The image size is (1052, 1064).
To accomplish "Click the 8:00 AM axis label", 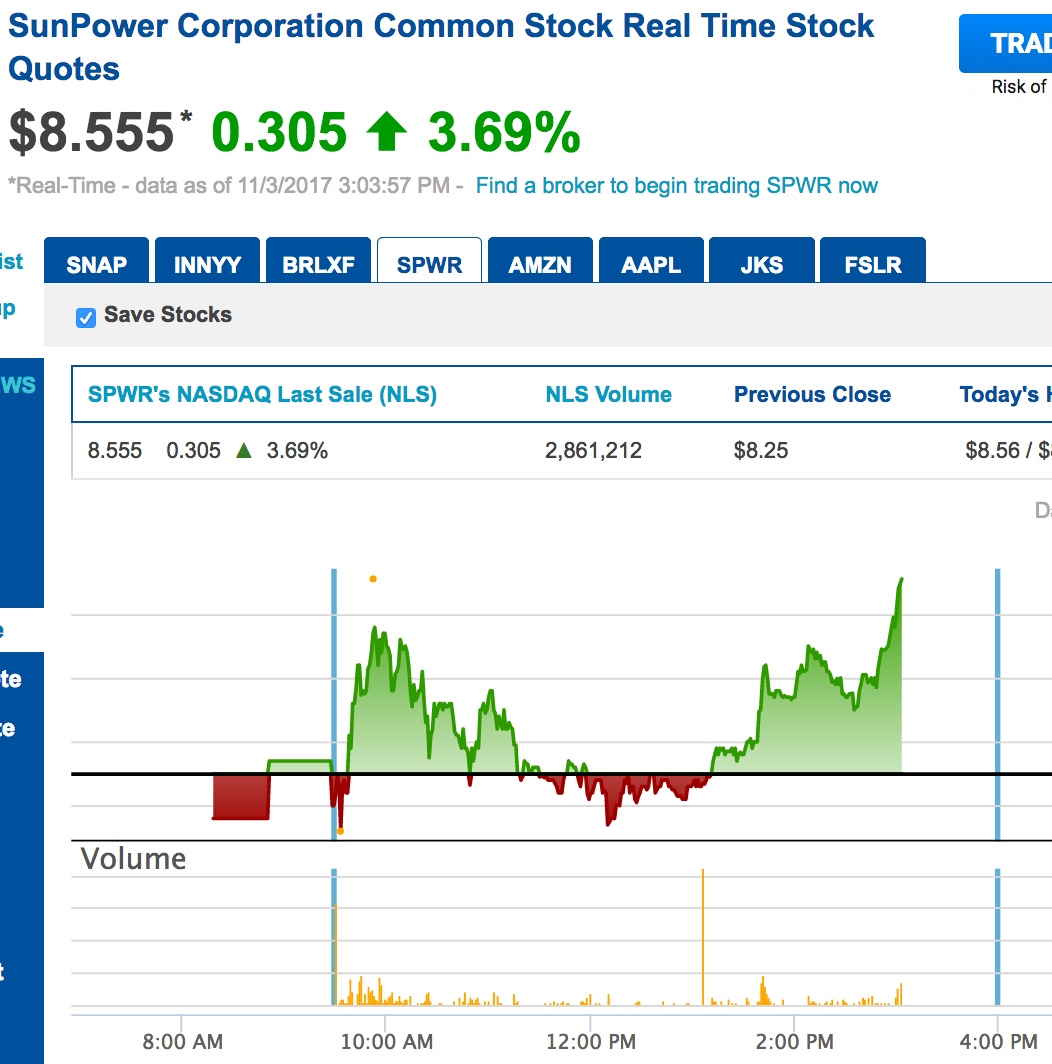I will click(182, 1041).
